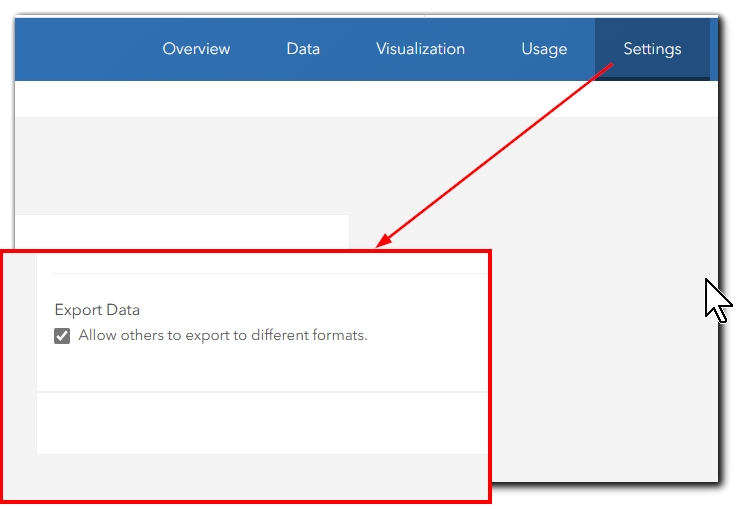Switch to the Data tab
Screen dimensions: 745x509
click(x=303, y=48)
